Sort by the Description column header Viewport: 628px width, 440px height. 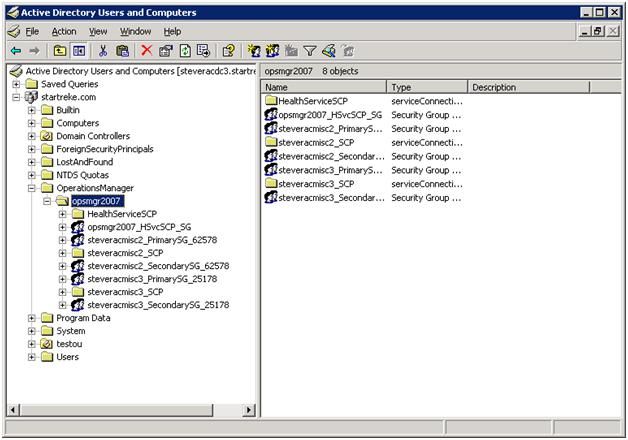tap(529, 87)
